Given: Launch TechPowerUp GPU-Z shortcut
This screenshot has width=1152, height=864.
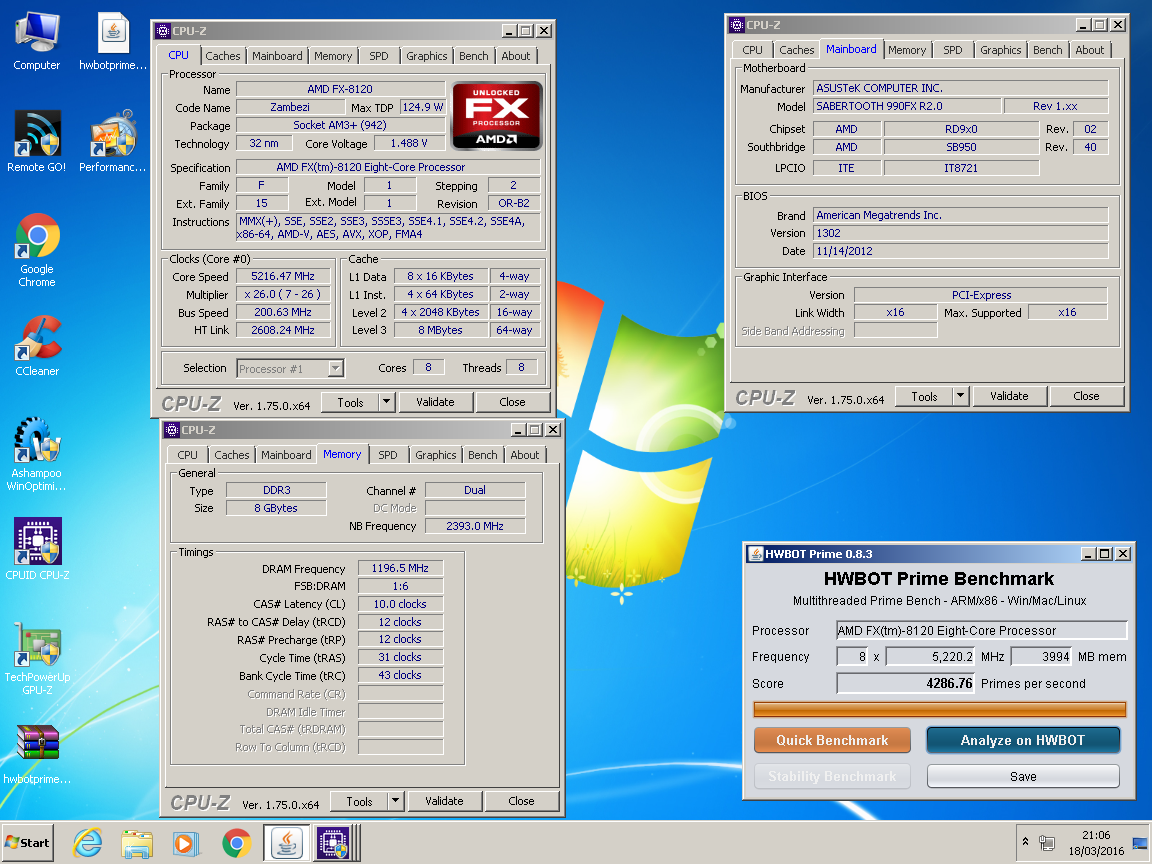Looking at the screenshot, I should click(37, 658).
